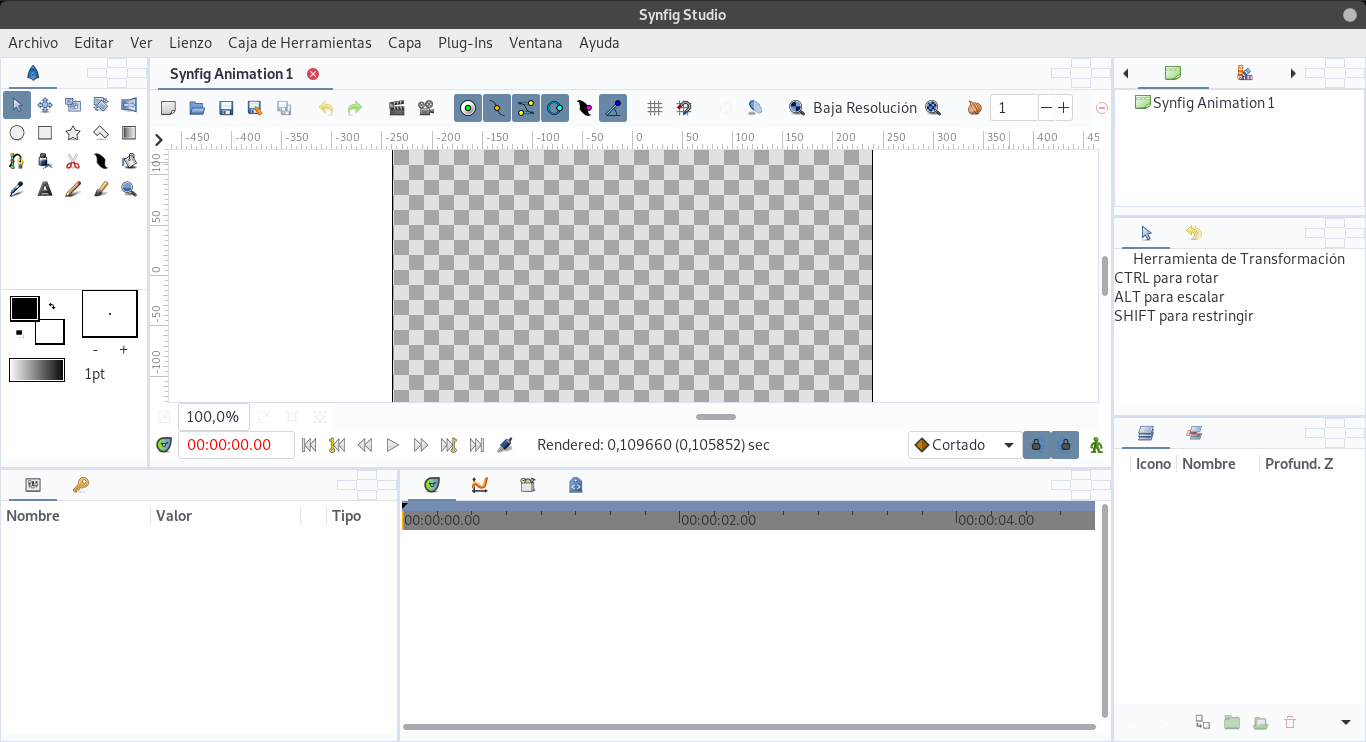Open a file with folder icon
Image resolution: width=1366 pixels, height=742 pixels.
pyautogui.click(x=197, y=108)
